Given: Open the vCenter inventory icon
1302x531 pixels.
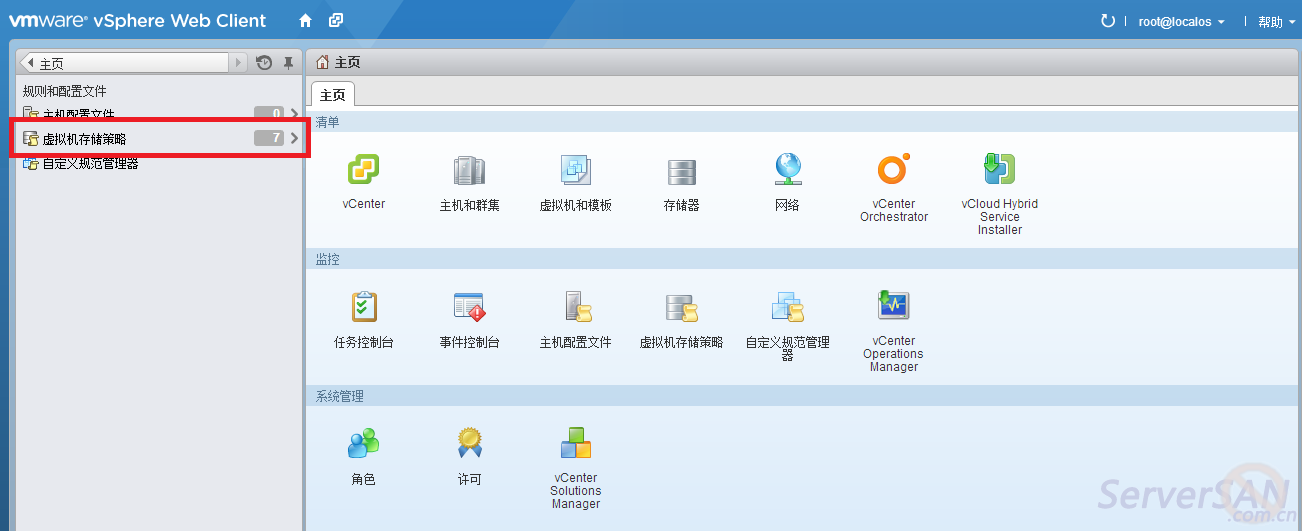Looking at the screenshot, I should coord(363,171).
